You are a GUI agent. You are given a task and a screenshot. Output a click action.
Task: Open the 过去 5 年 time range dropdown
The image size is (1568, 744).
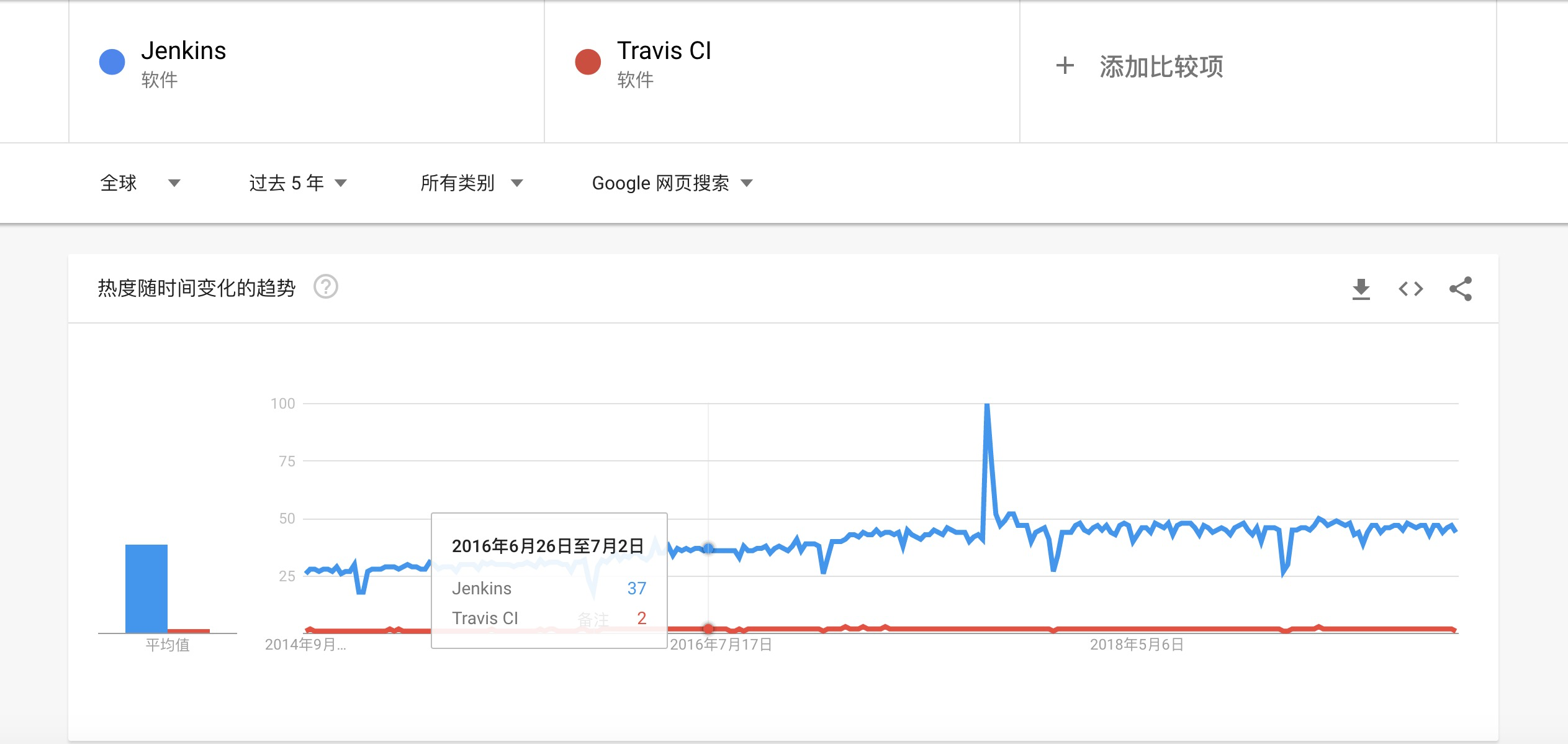tap(297, 183)
